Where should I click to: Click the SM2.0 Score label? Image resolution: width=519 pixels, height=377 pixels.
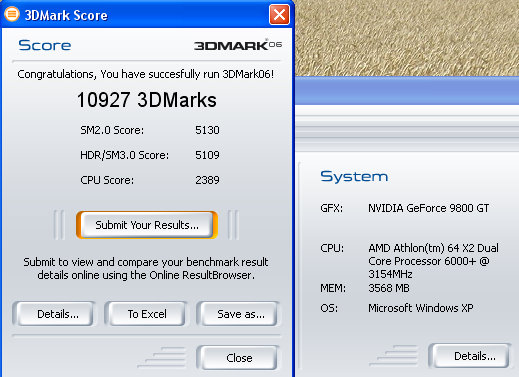click(112, 130)
